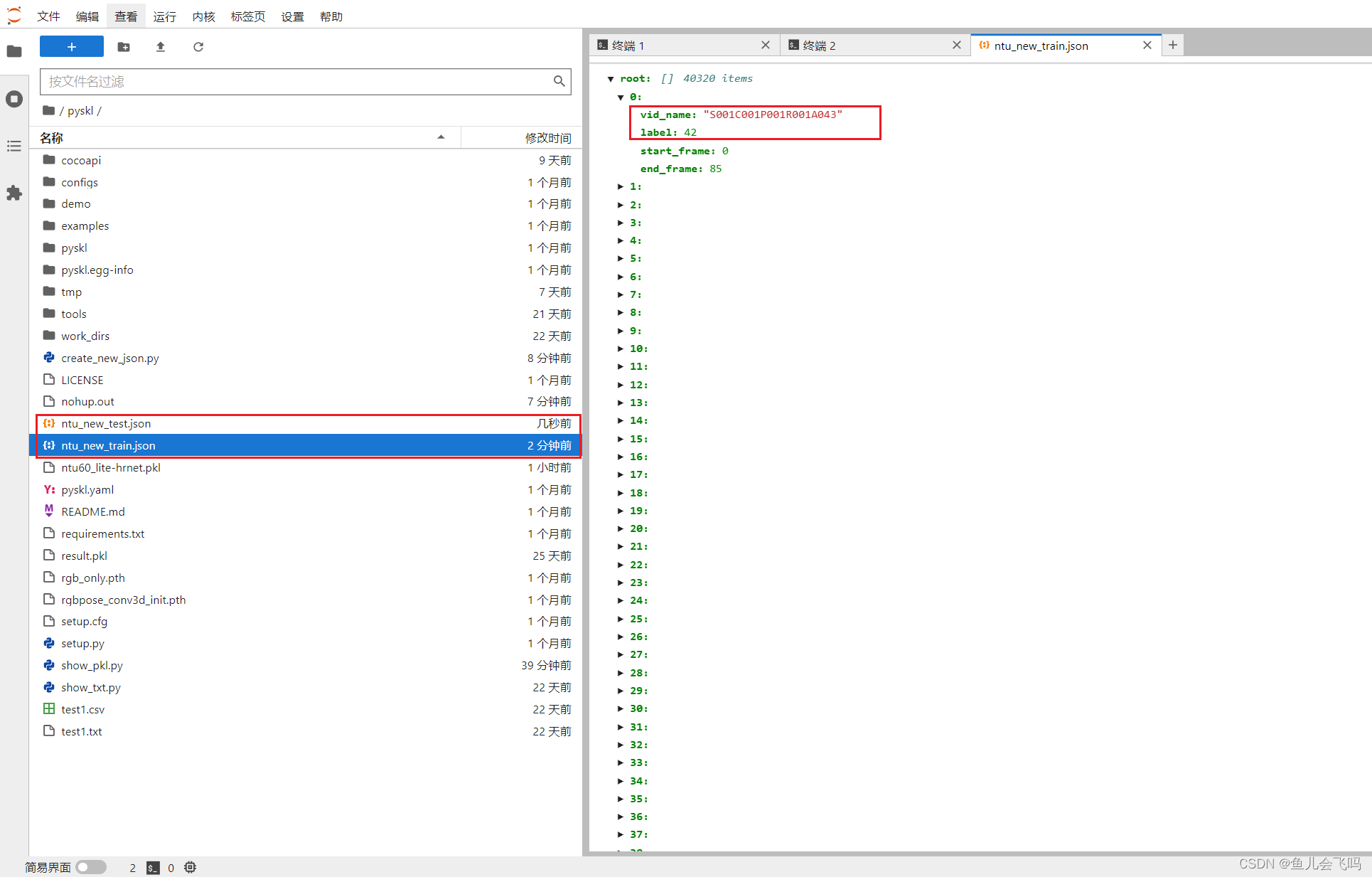Click the file browser folder sidebar icon
This screenshot has height=877, width=1372.
[x=14, y=51]
